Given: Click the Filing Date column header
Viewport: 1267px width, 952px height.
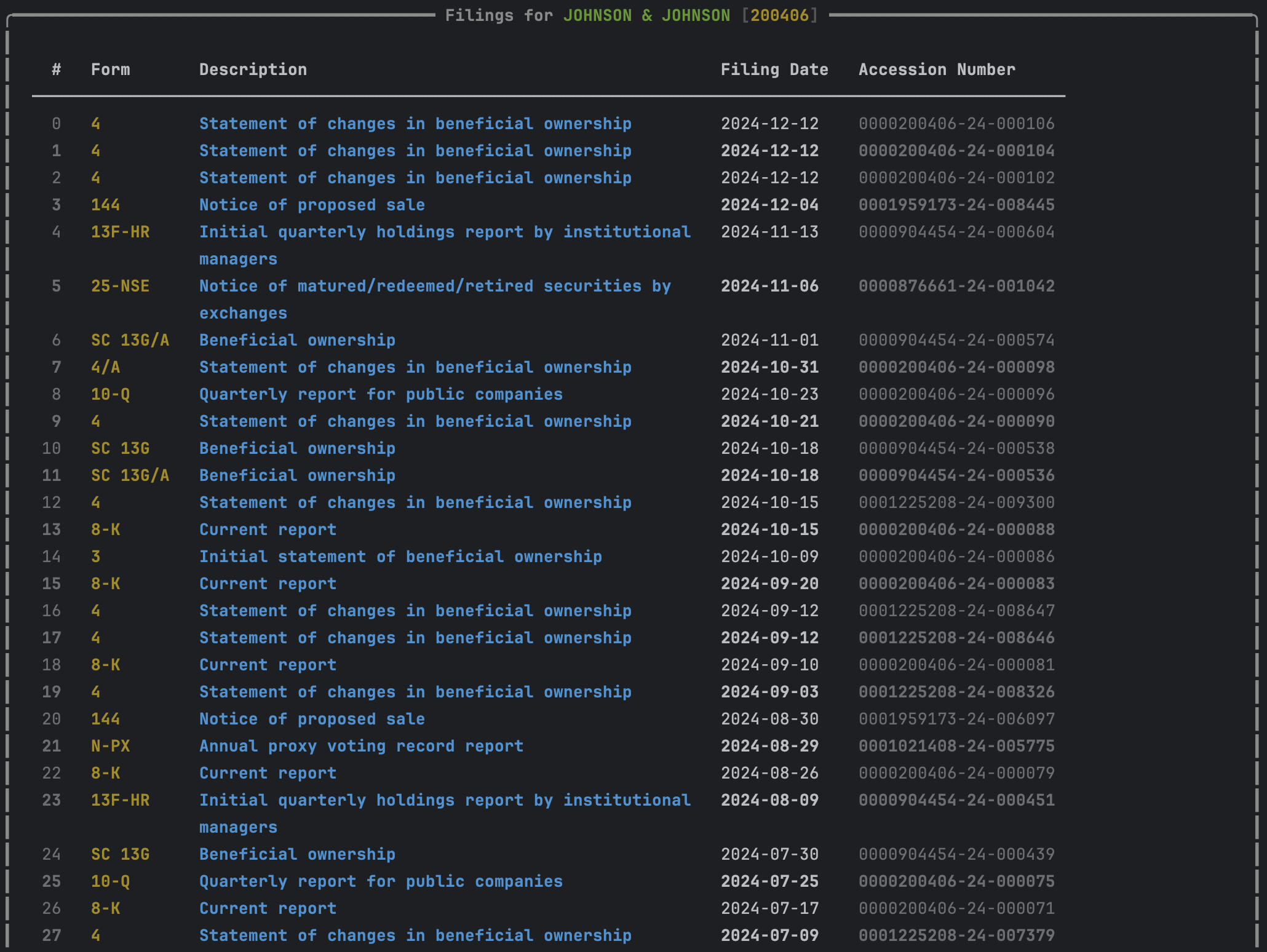Looking at the screenshot, I should point(774,69).
